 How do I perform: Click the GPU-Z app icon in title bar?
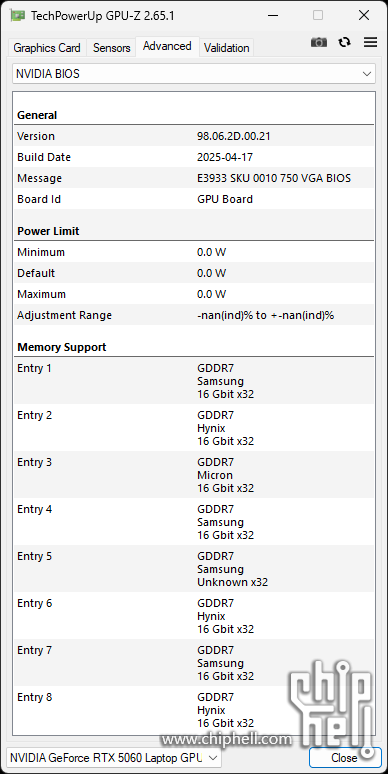(x=18, y=16)
